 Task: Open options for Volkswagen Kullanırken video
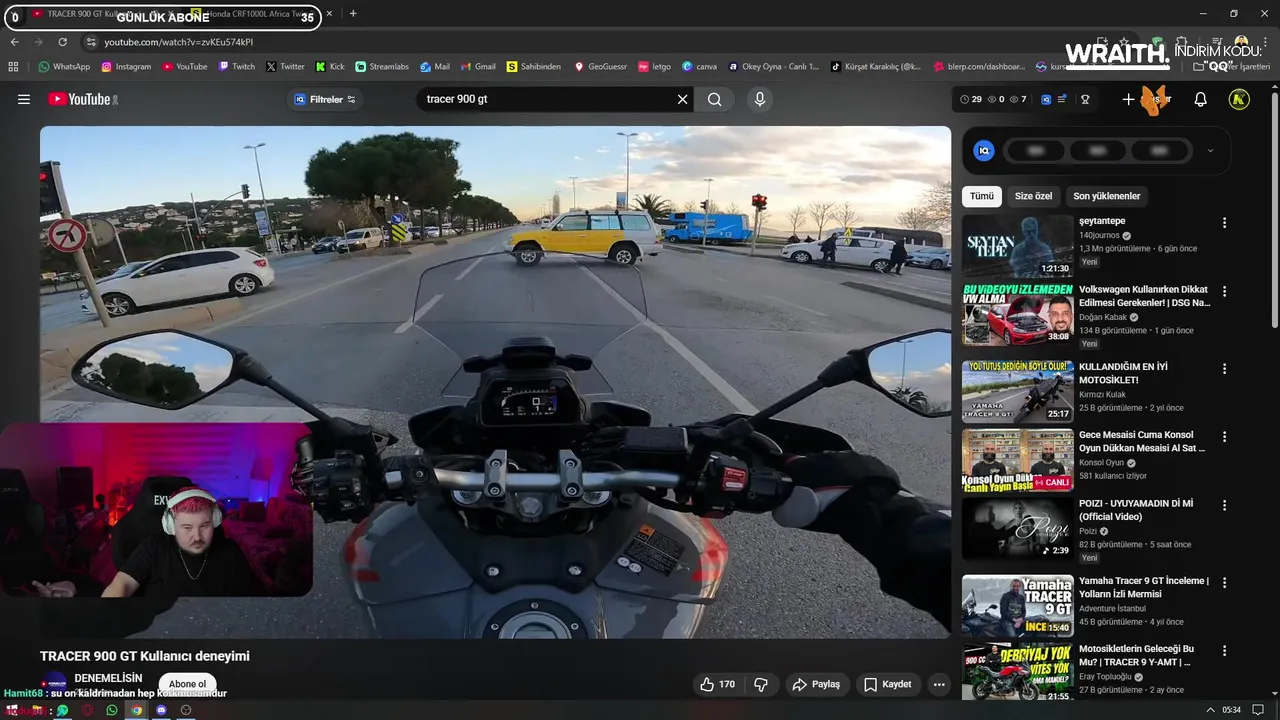point(1224,291)
